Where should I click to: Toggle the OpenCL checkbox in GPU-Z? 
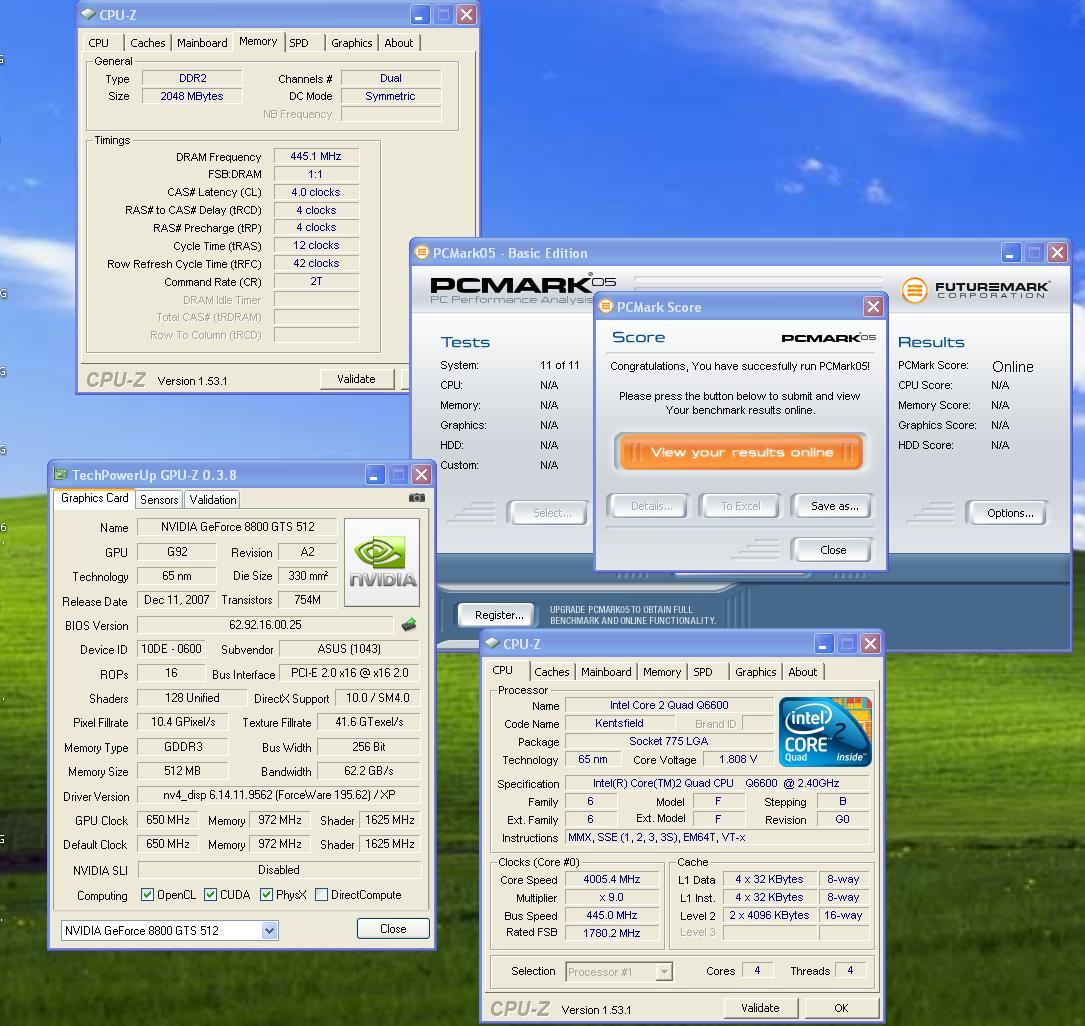click(x=147, y=895)
